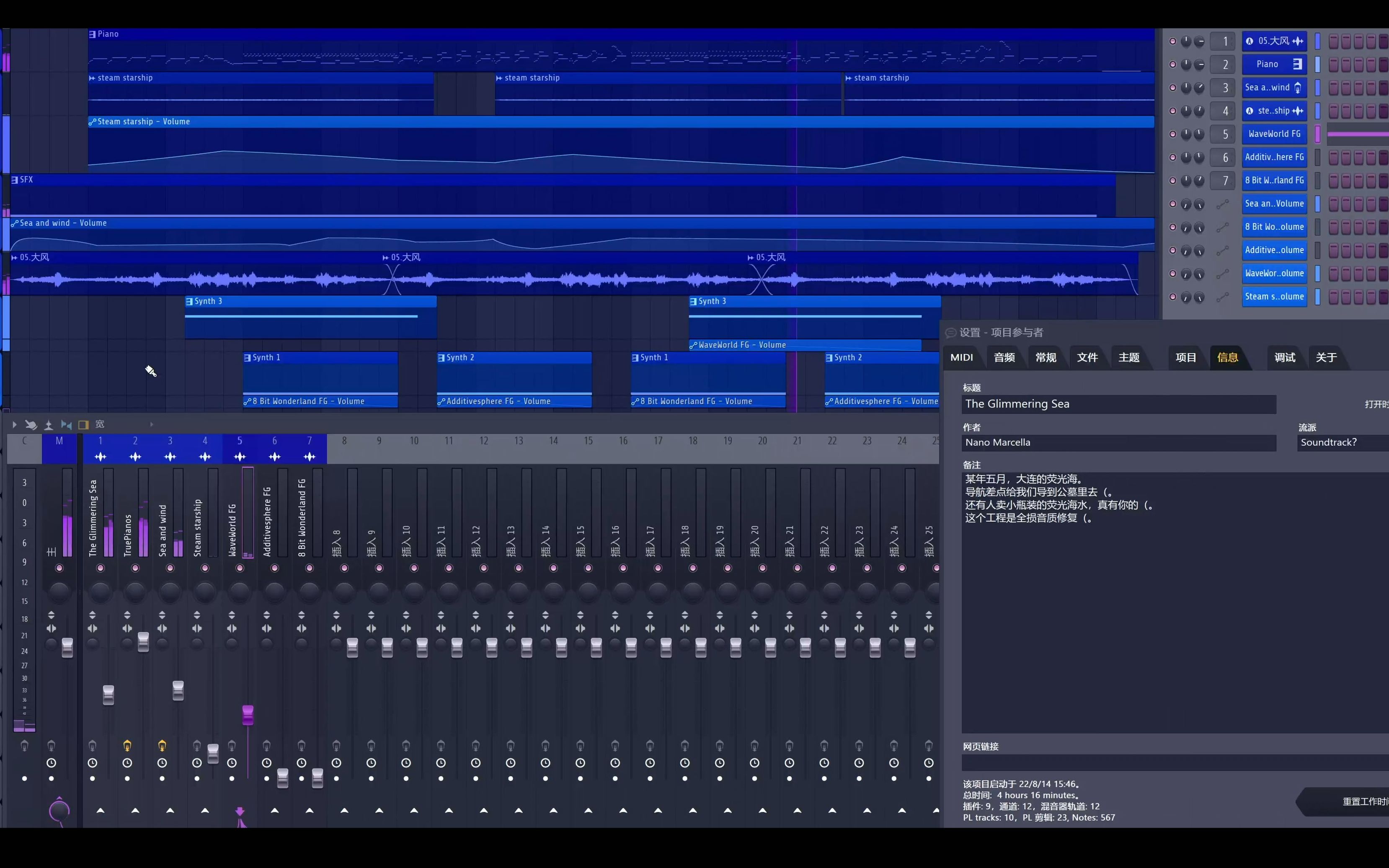Open the 关于 settings tab
The height and width of the screenshot is (868, 1389).
(1327, 357)
